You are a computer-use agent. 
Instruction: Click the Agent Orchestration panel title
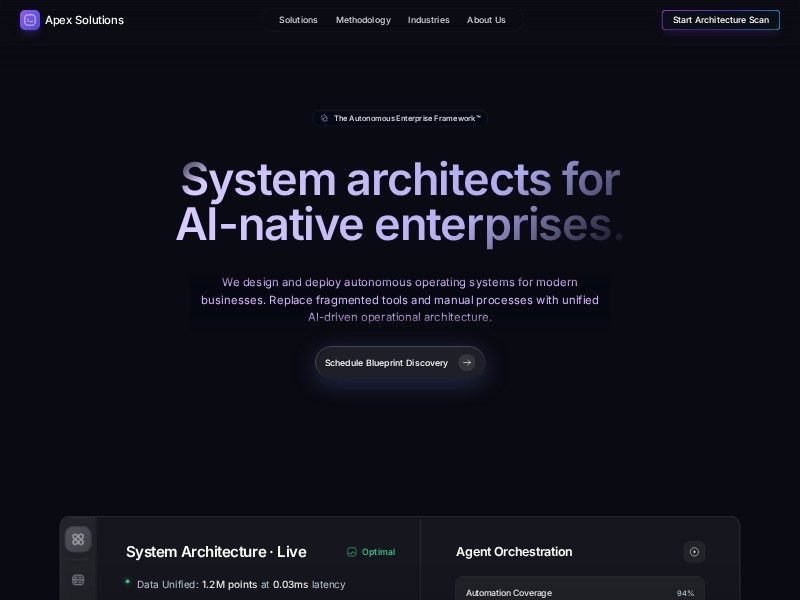click(514, 552)
